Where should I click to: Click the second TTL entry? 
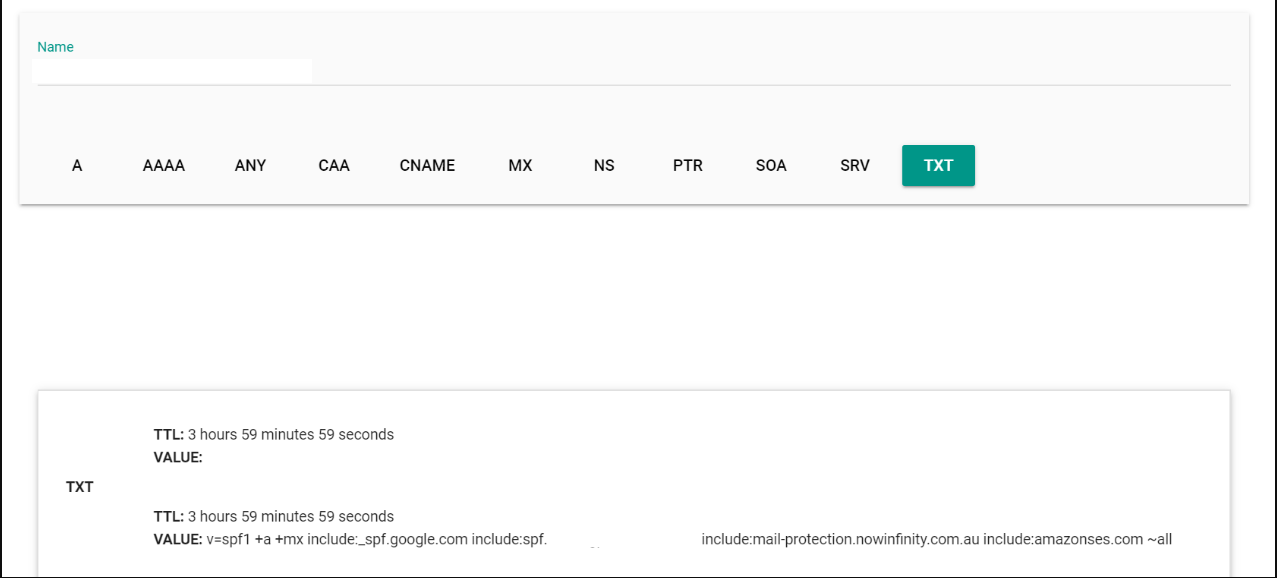[290, 516]
